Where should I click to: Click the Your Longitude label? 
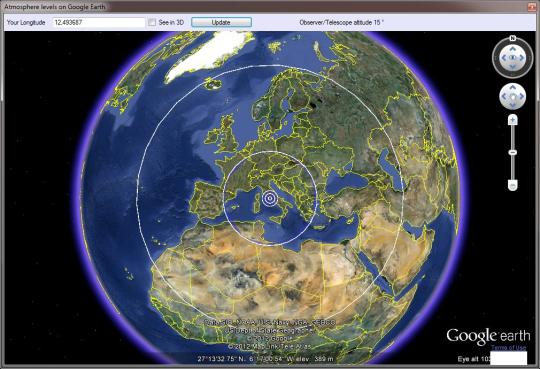[26, 22]
